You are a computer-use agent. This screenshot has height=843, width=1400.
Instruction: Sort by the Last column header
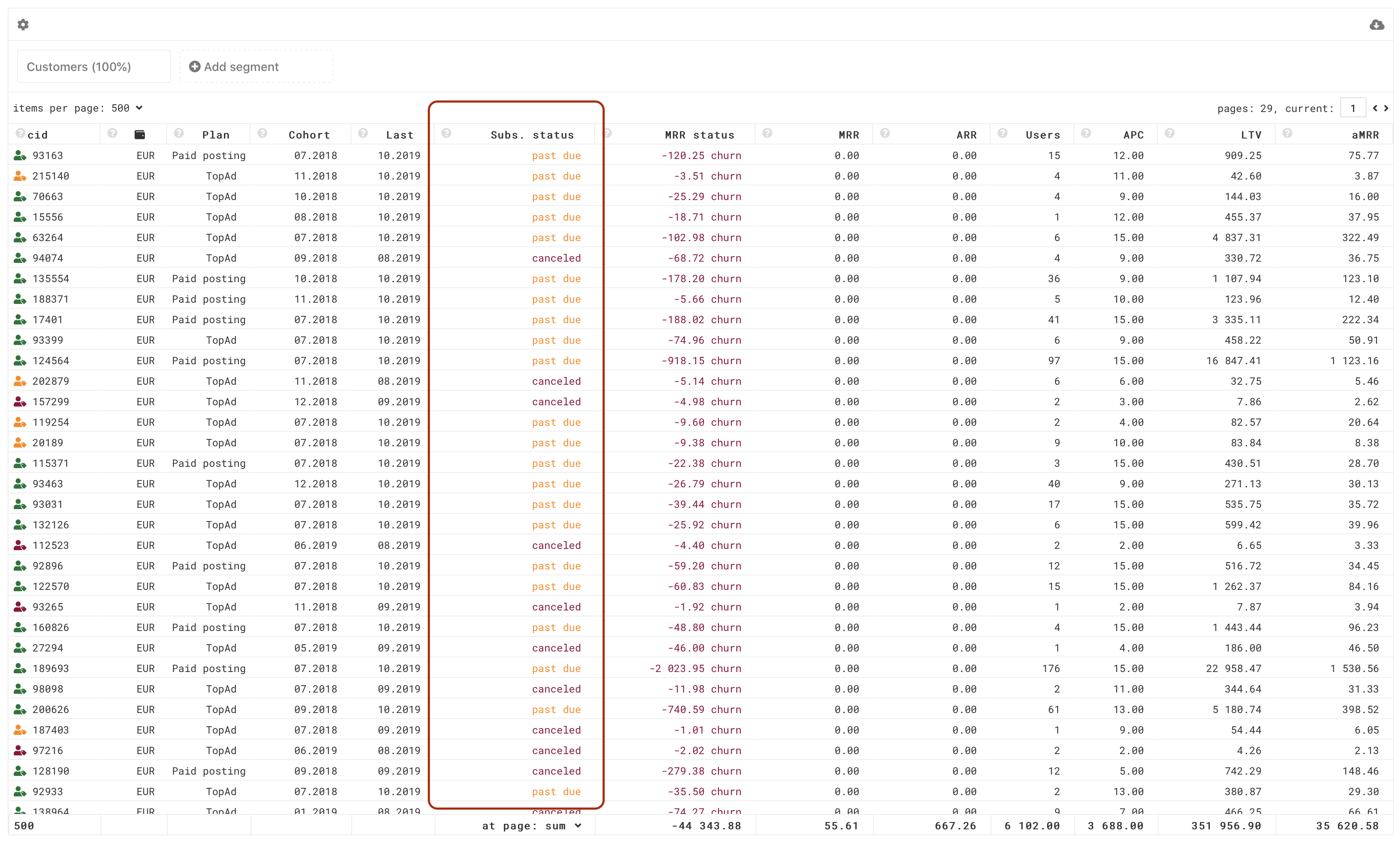[400, 135]
